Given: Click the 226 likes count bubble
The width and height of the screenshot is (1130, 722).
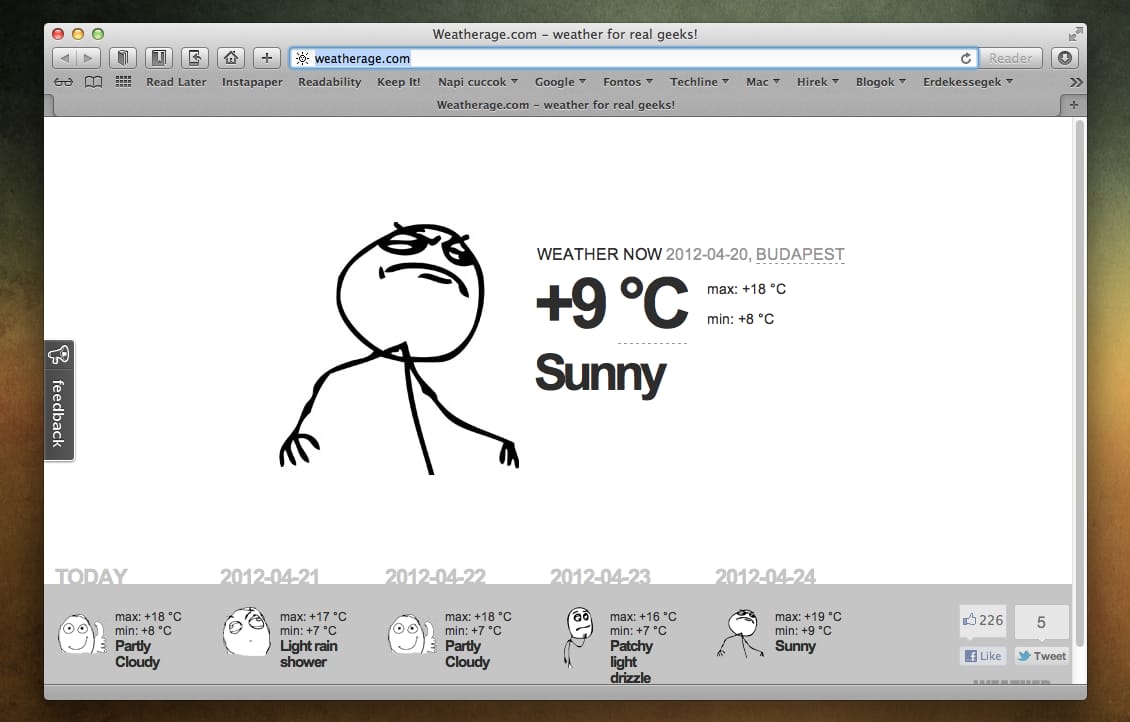Looking at the screenshot, I should (x=983, y=620).
